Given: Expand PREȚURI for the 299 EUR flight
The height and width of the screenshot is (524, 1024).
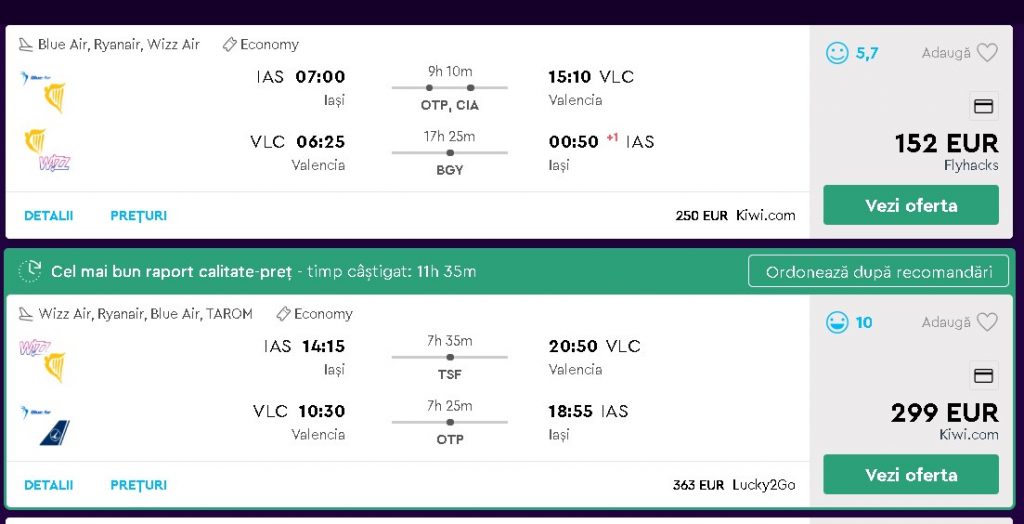Looking at the screenshot, I should pos(139,485).
